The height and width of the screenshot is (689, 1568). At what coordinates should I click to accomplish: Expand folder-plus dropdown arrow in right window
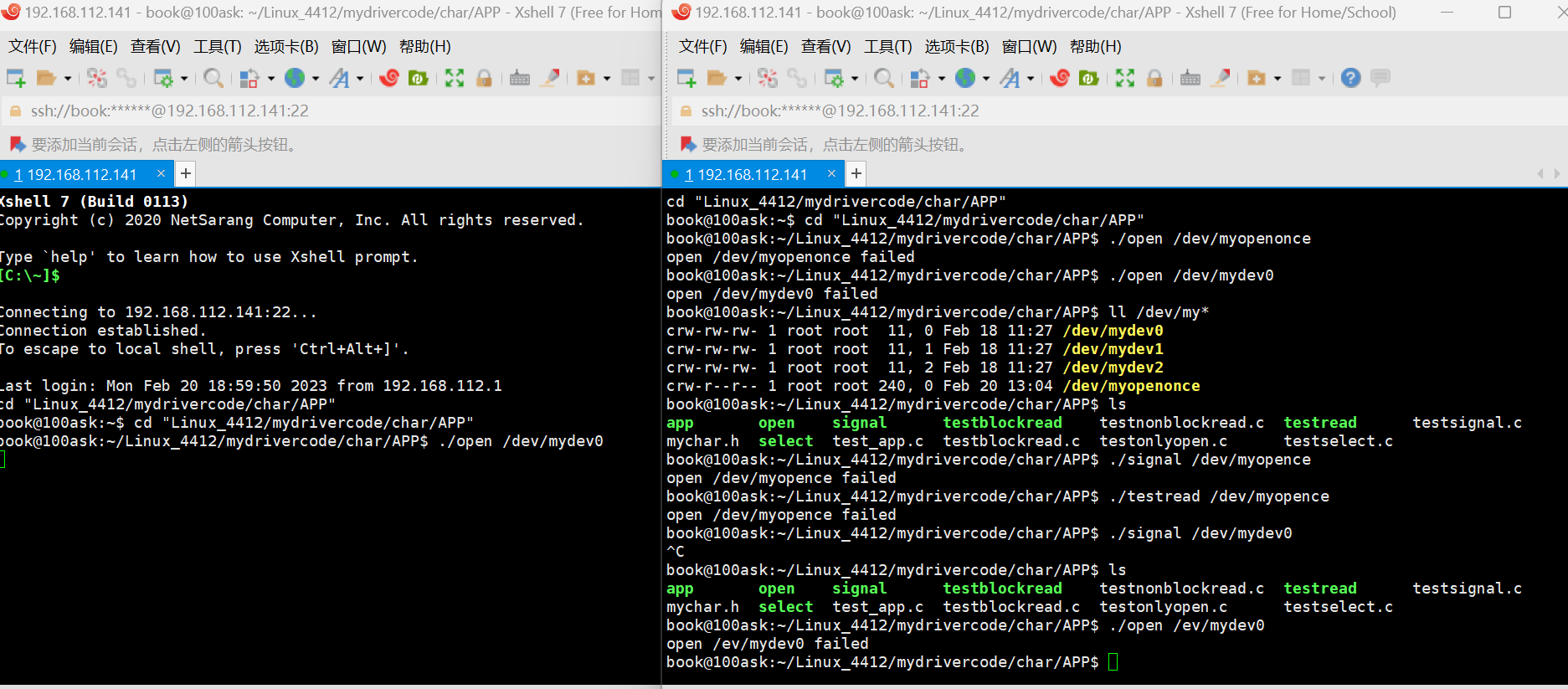click(x=1278, y=79)
